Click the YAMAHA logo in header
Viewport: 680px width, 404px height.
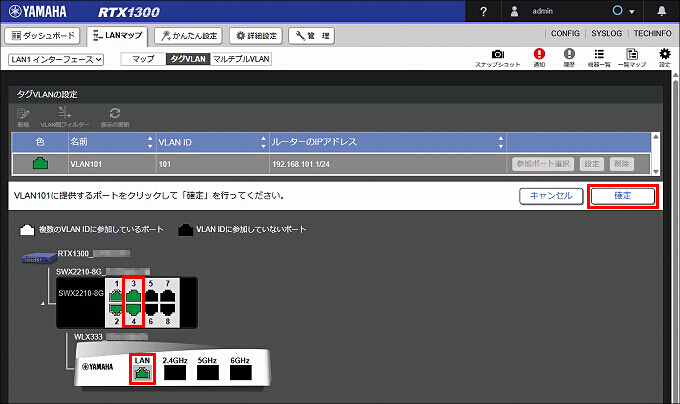[38, 11]
